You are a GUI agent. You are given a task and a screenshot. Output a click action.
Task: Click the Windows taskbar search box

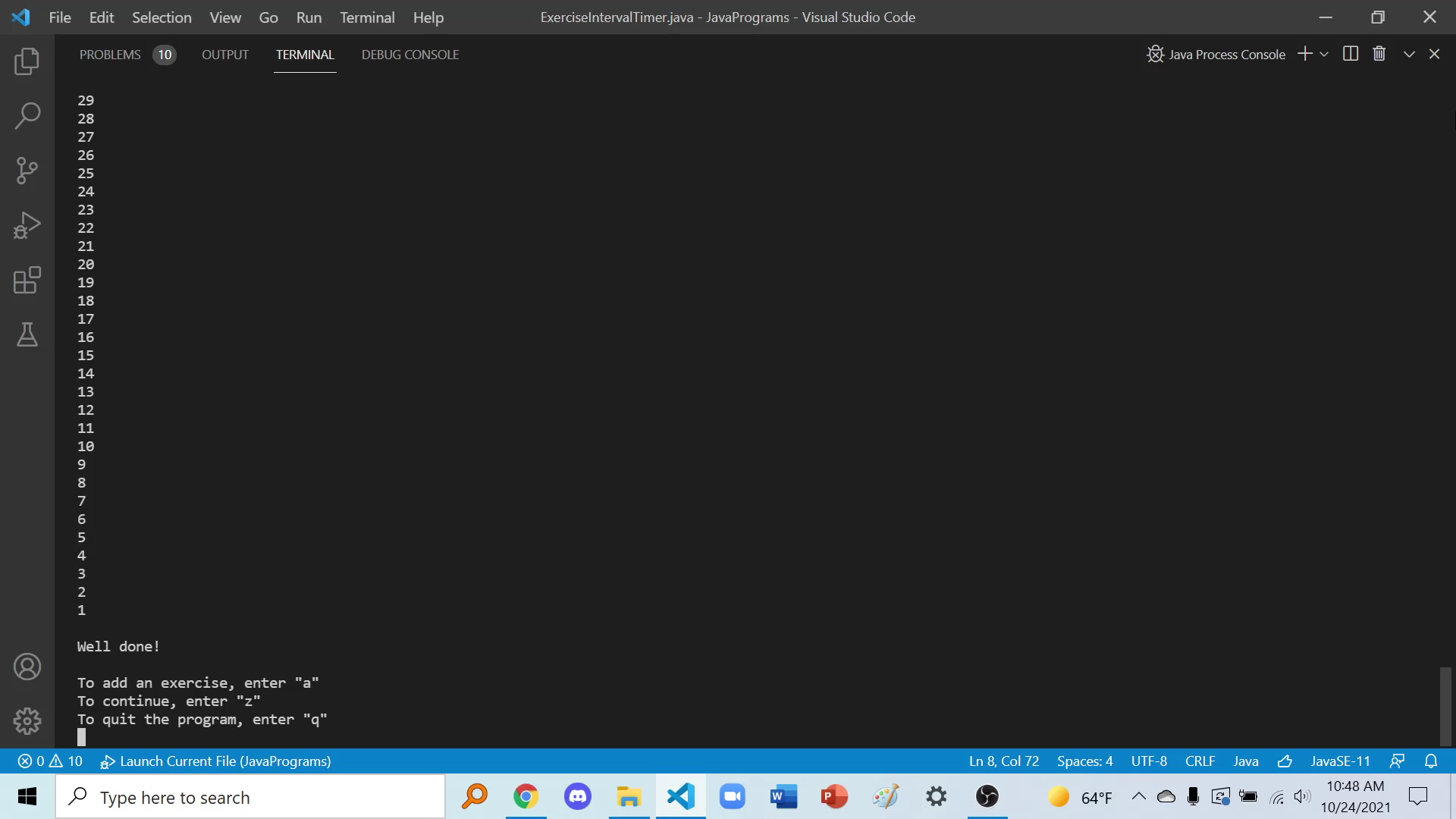[x=250, y=797]
